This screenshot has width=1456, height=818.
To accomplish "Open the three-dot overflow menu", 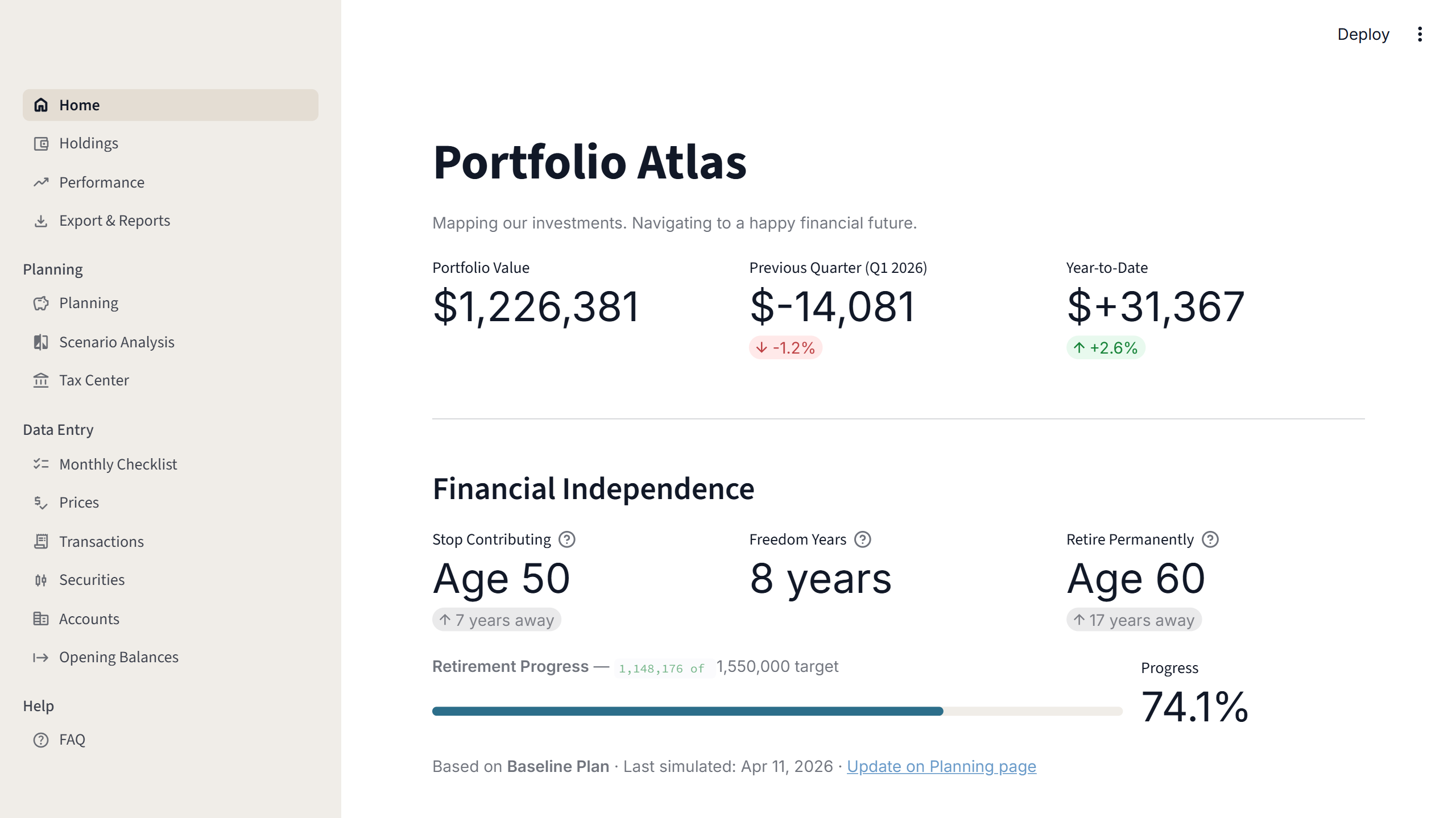I will (1420, 34).
